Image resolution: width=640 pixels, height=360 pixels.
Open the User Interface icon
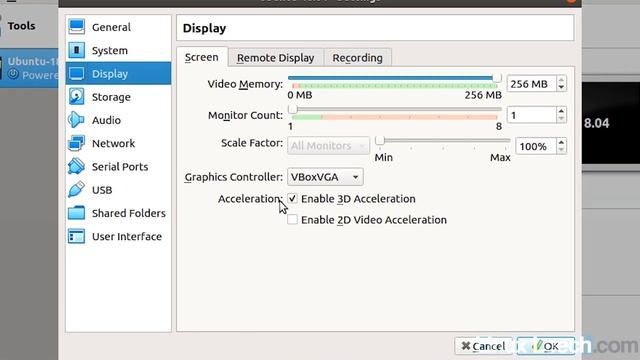pos(76,236)
